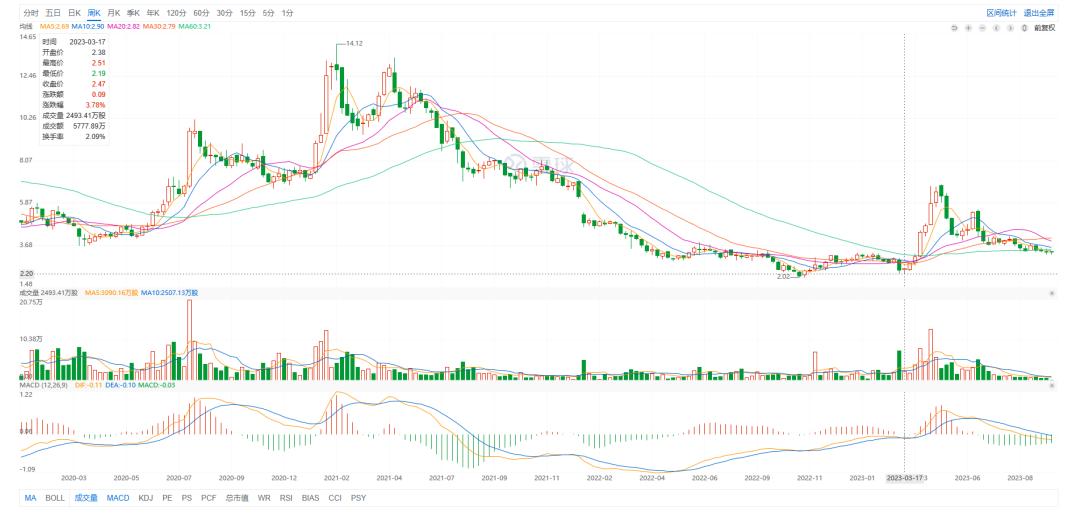Click the zoom out minus icon
This screenshot has height=513, width=1080.
tap(983, 28)
